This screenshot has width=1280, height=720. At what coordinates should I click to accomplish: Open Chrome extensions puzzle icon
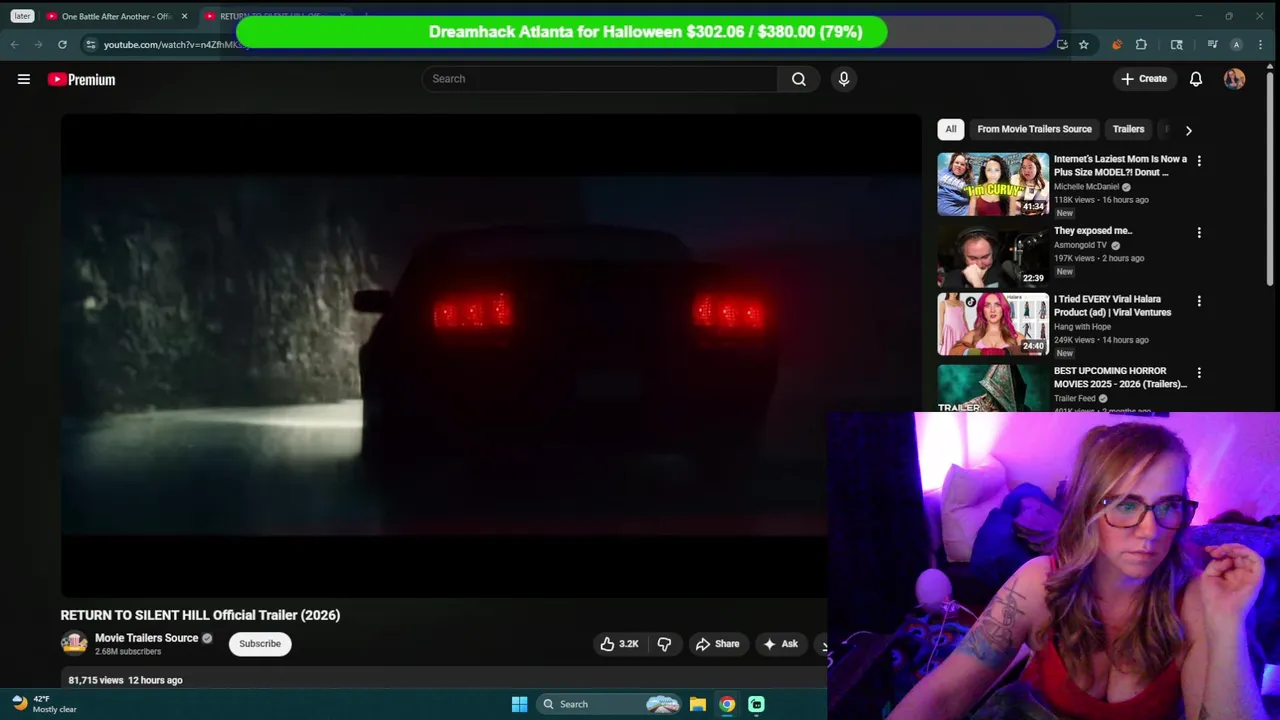coord(1141,44)
